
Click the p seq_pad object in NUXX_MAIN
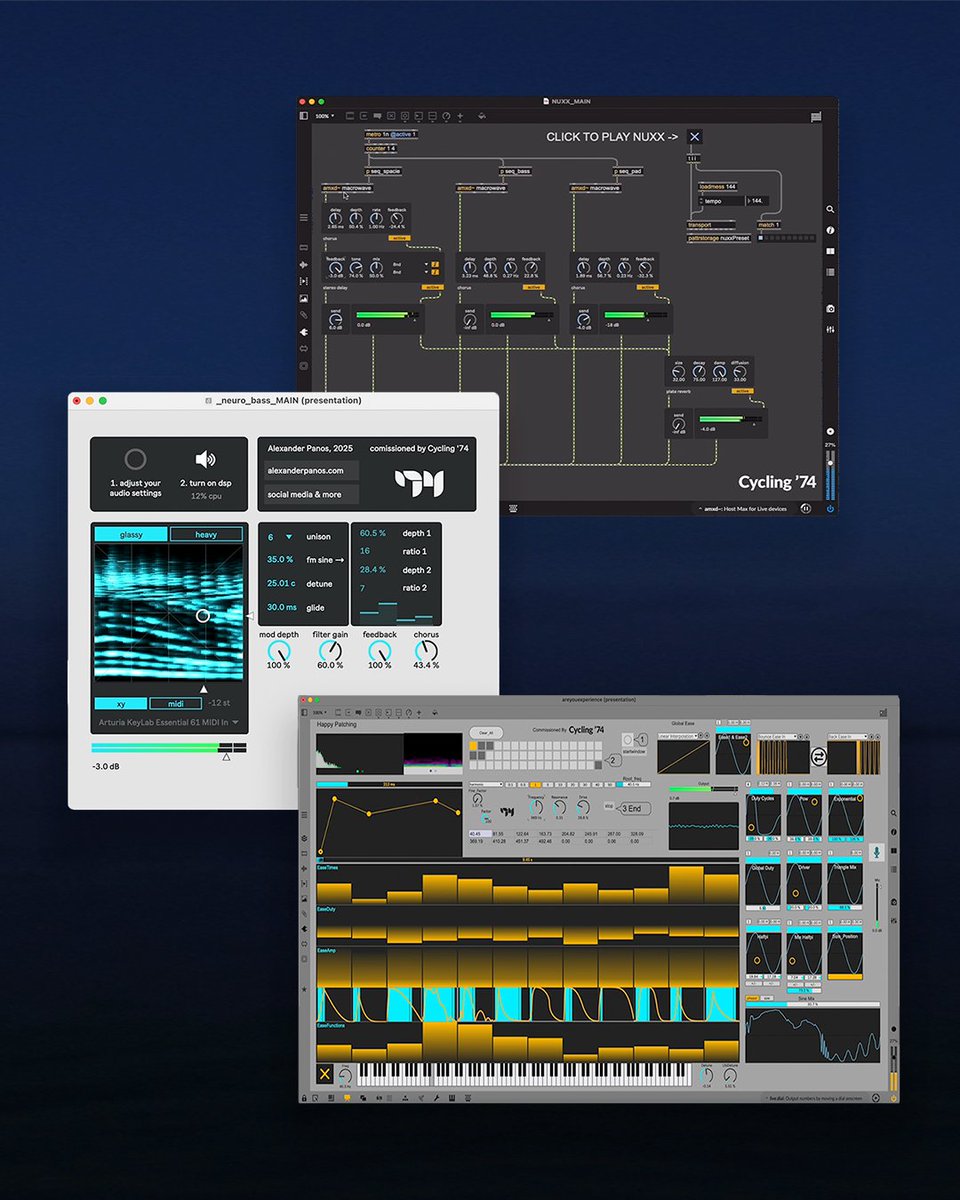pos(628,171)
